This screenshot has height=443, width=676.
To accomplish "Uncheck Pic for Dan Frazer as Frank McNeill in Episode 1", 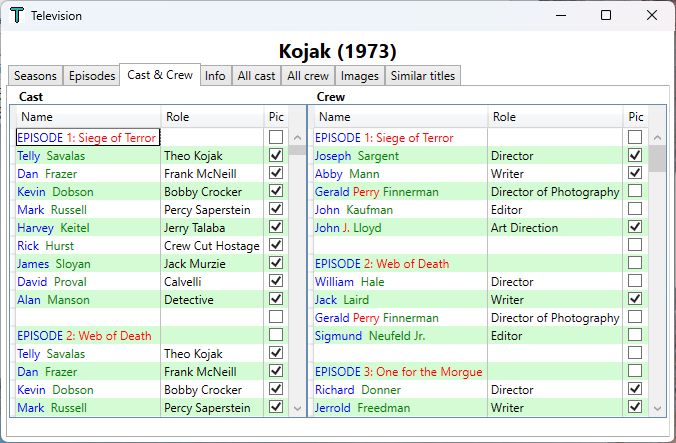I will click(x=276, y=173).
